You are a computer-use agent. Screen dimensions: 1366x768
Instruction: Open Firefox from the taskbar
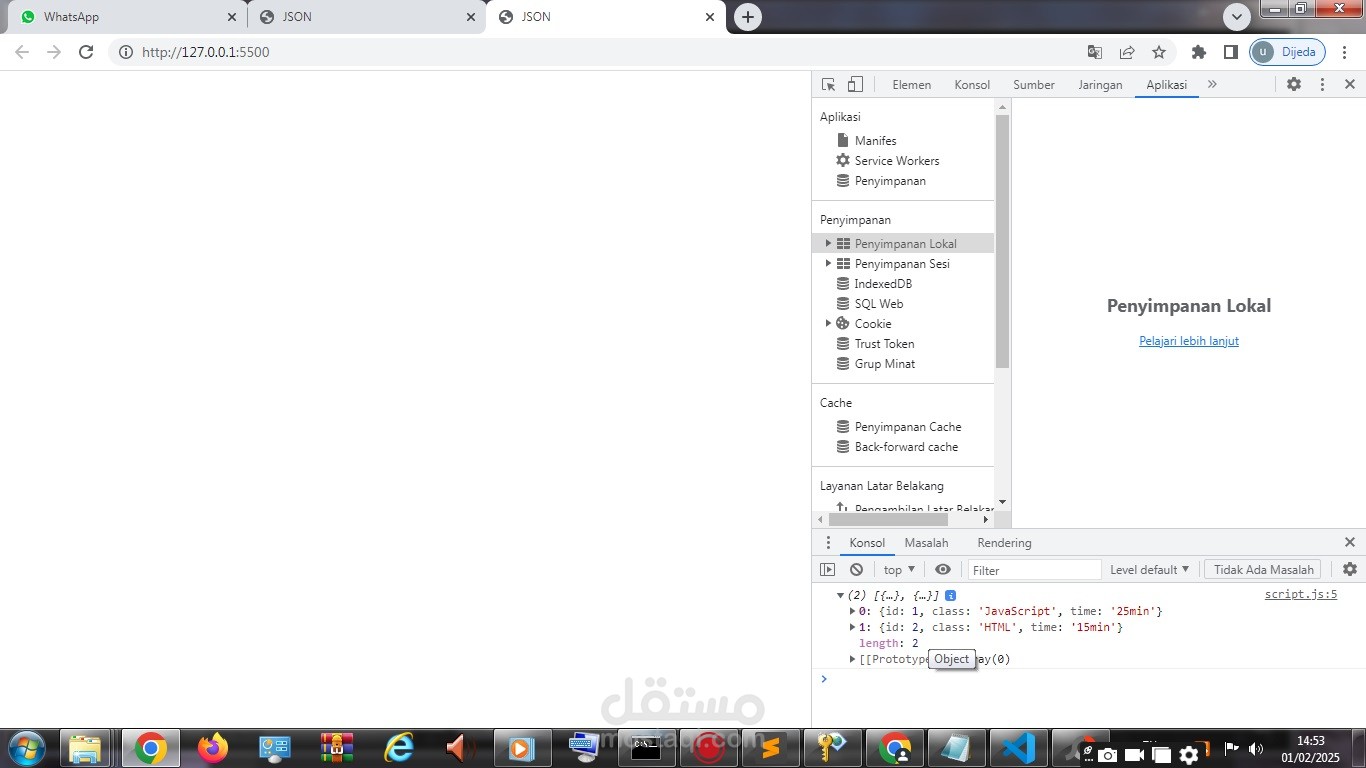point(212,748)
